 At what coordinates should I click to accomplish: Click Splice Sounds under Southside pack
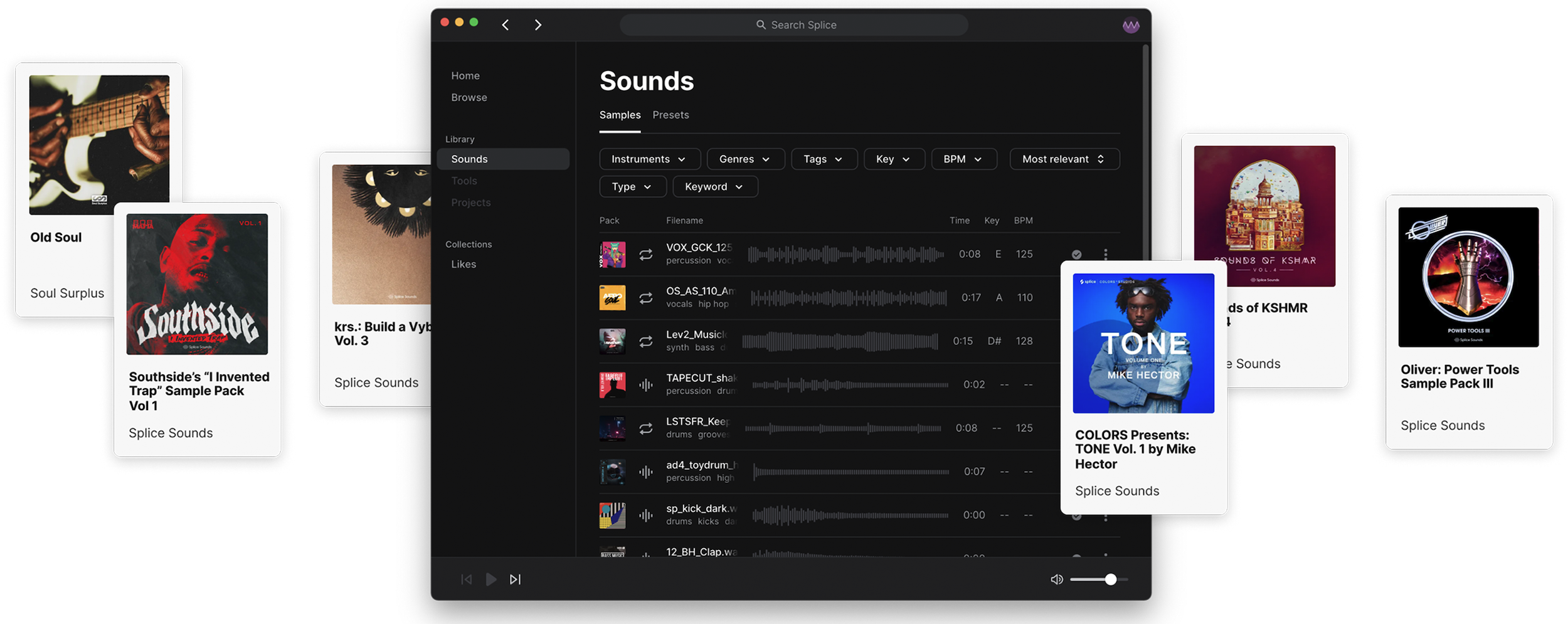tap(171, 433)
